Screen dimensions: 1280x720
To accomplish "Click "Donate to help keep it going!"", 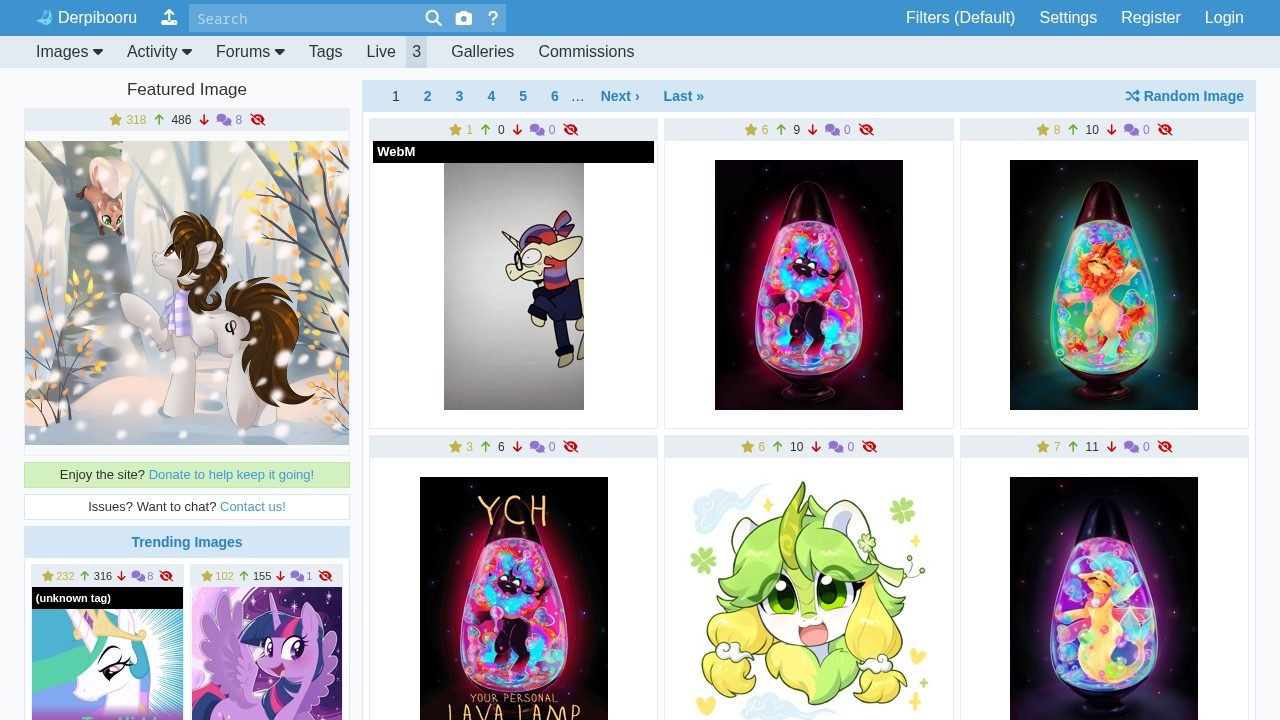I will point(231,475).
